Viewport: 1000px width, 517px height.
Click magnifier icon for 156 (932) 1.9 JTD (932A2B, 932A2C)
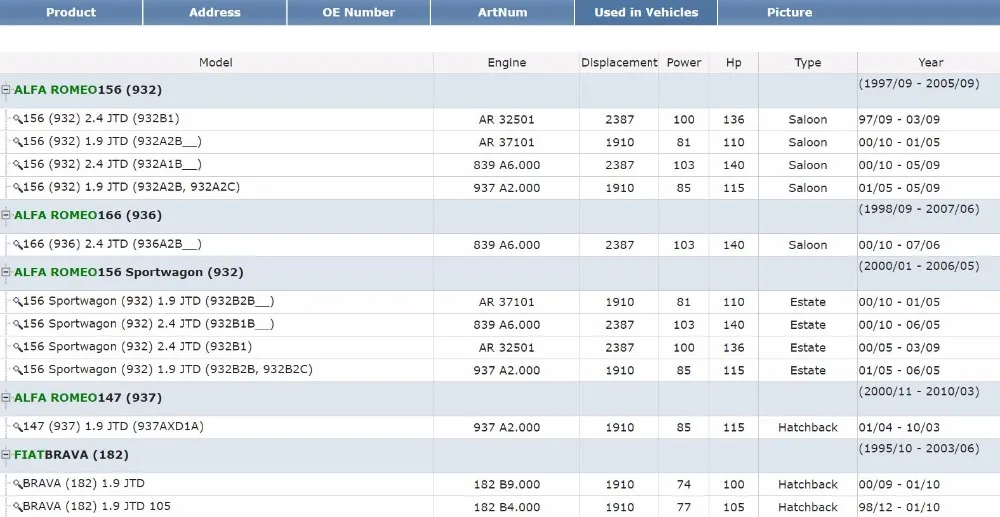[x=17, y=188]
